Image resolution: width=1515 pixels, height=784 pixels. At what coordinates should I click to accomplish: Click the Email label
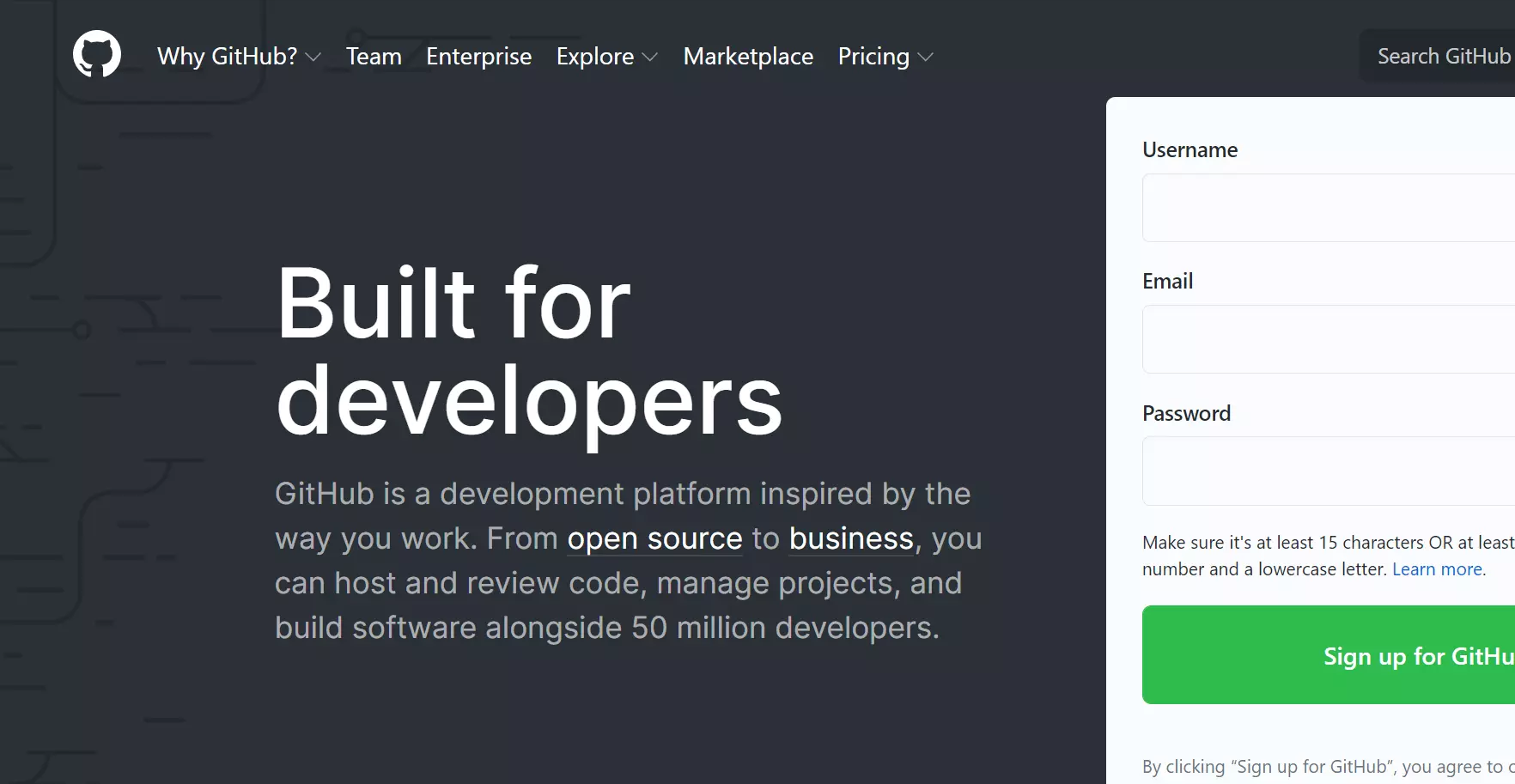click(x=1167, y=281)
